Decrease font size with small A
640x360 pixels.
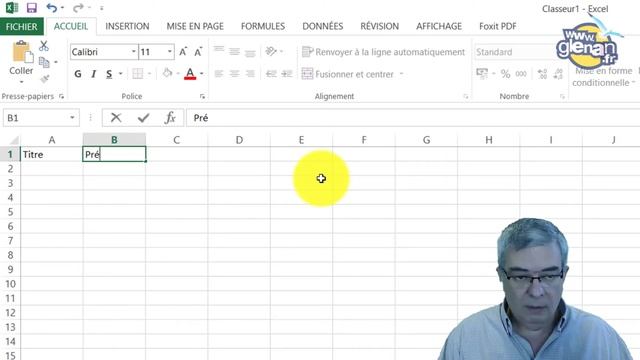(198, 52)
